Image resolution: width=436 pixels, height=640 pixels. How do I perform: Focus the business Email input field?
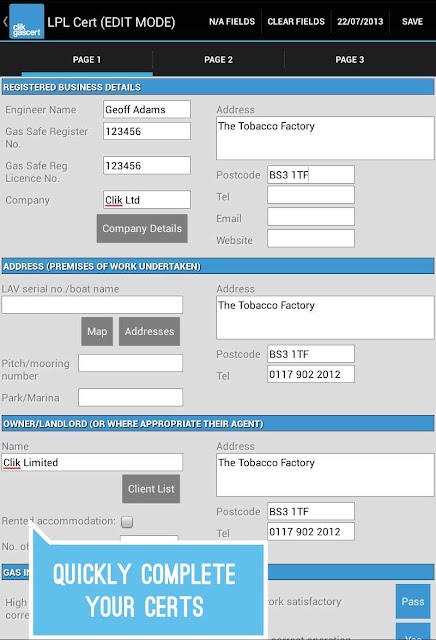pos(311,217)
